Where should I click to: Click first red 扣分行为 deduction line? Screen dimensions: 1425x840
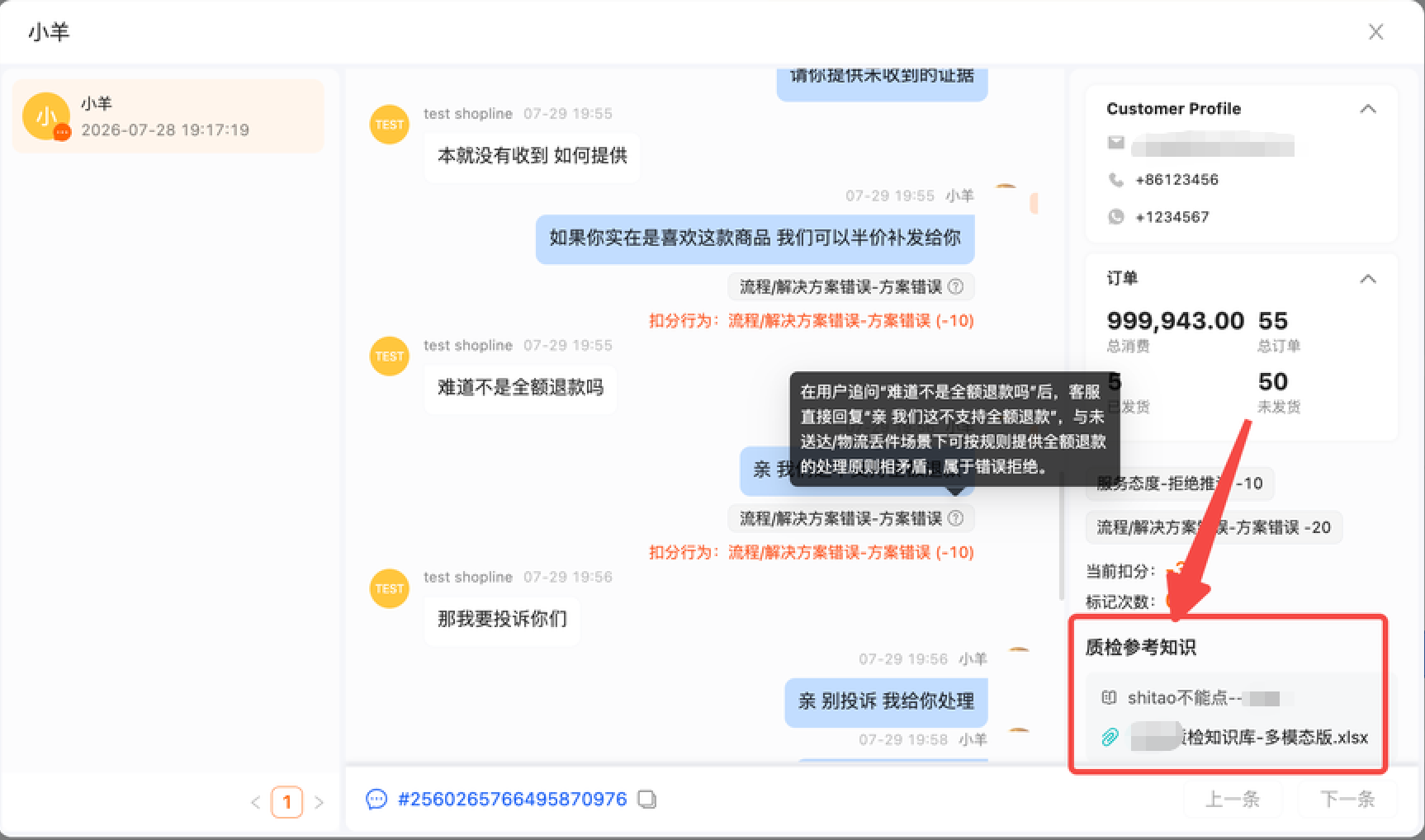point(812,321)
